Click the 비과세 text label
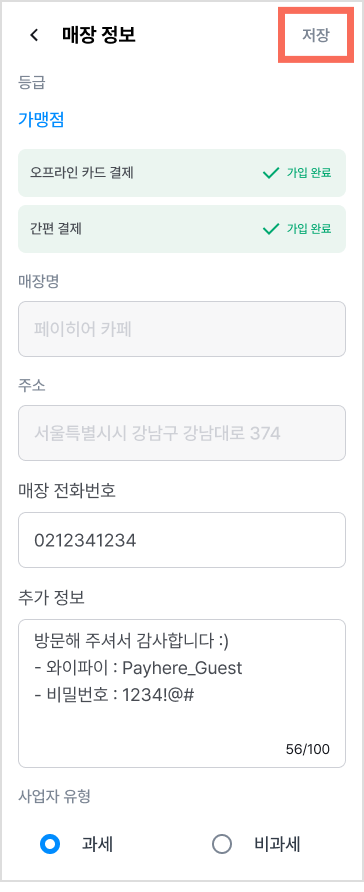Image resolution: width=364 pixels, height=892 pixels. (x=277, y=844)
